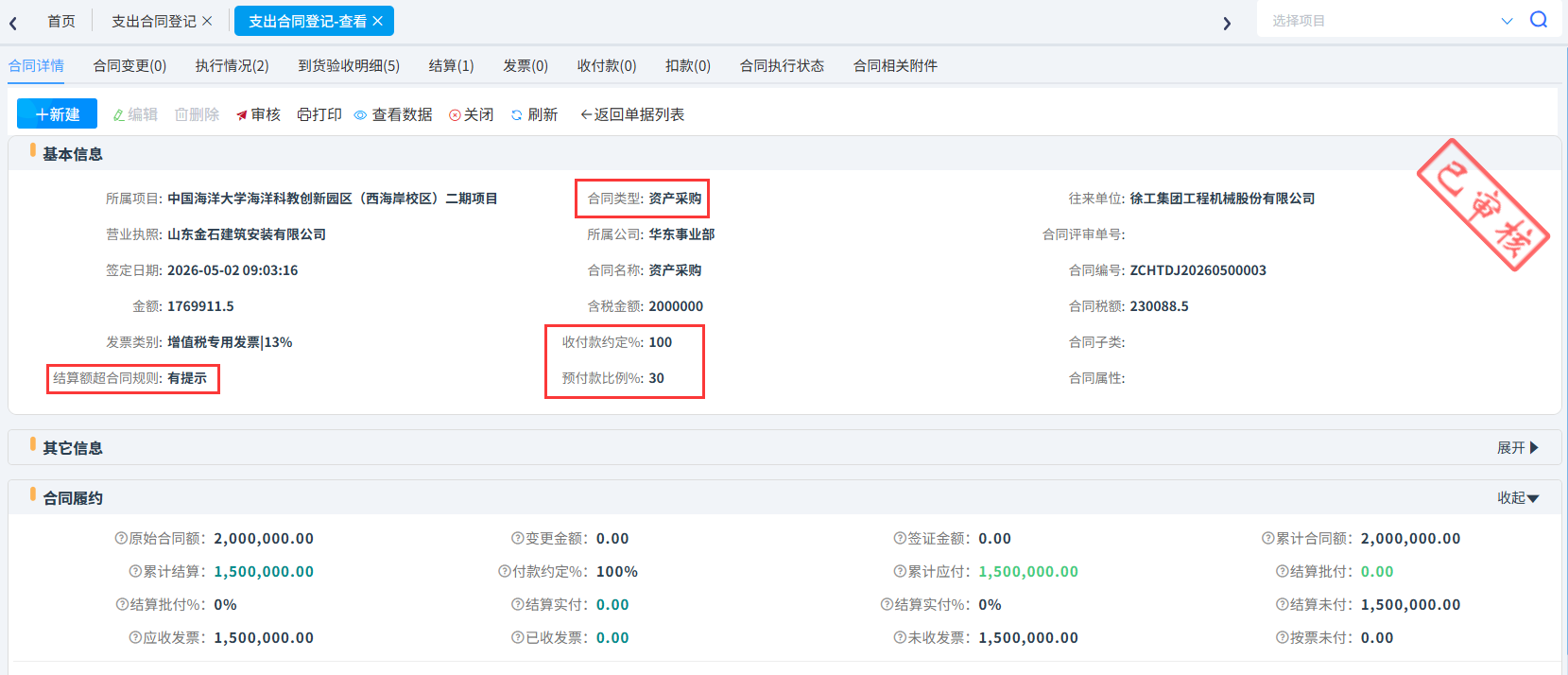Click the 合同详情 tab

(x=36, y=65)
